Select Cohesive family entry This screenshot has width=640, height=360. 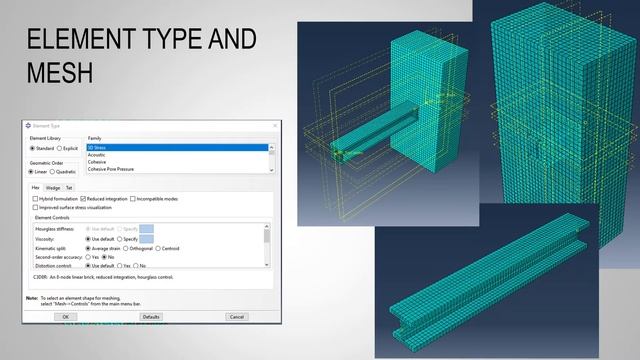pyautogui.click(x=177, y=162)
